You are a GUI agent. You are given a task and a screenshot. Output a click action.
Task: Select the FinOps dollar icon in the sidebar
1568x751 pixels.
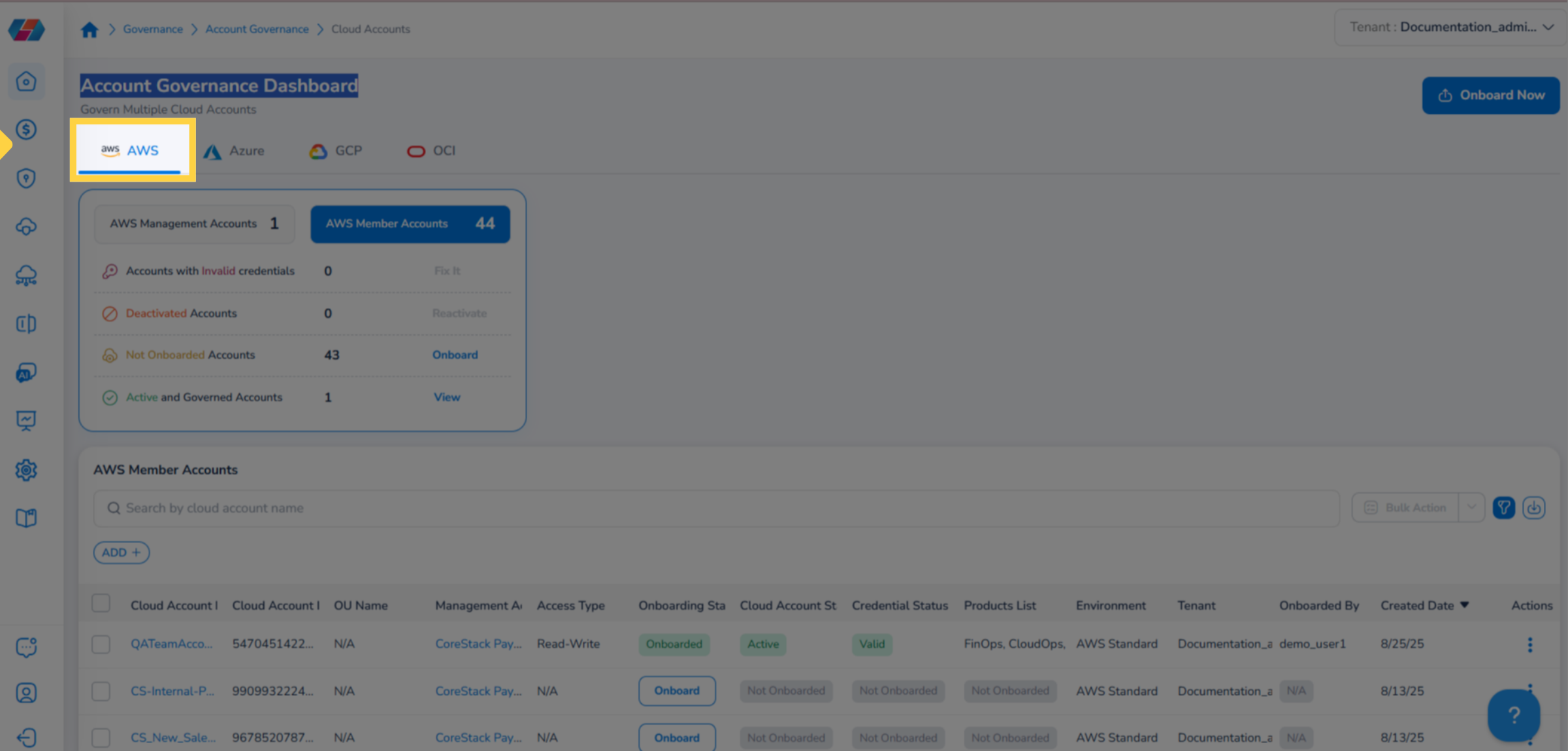click(26, 129)
